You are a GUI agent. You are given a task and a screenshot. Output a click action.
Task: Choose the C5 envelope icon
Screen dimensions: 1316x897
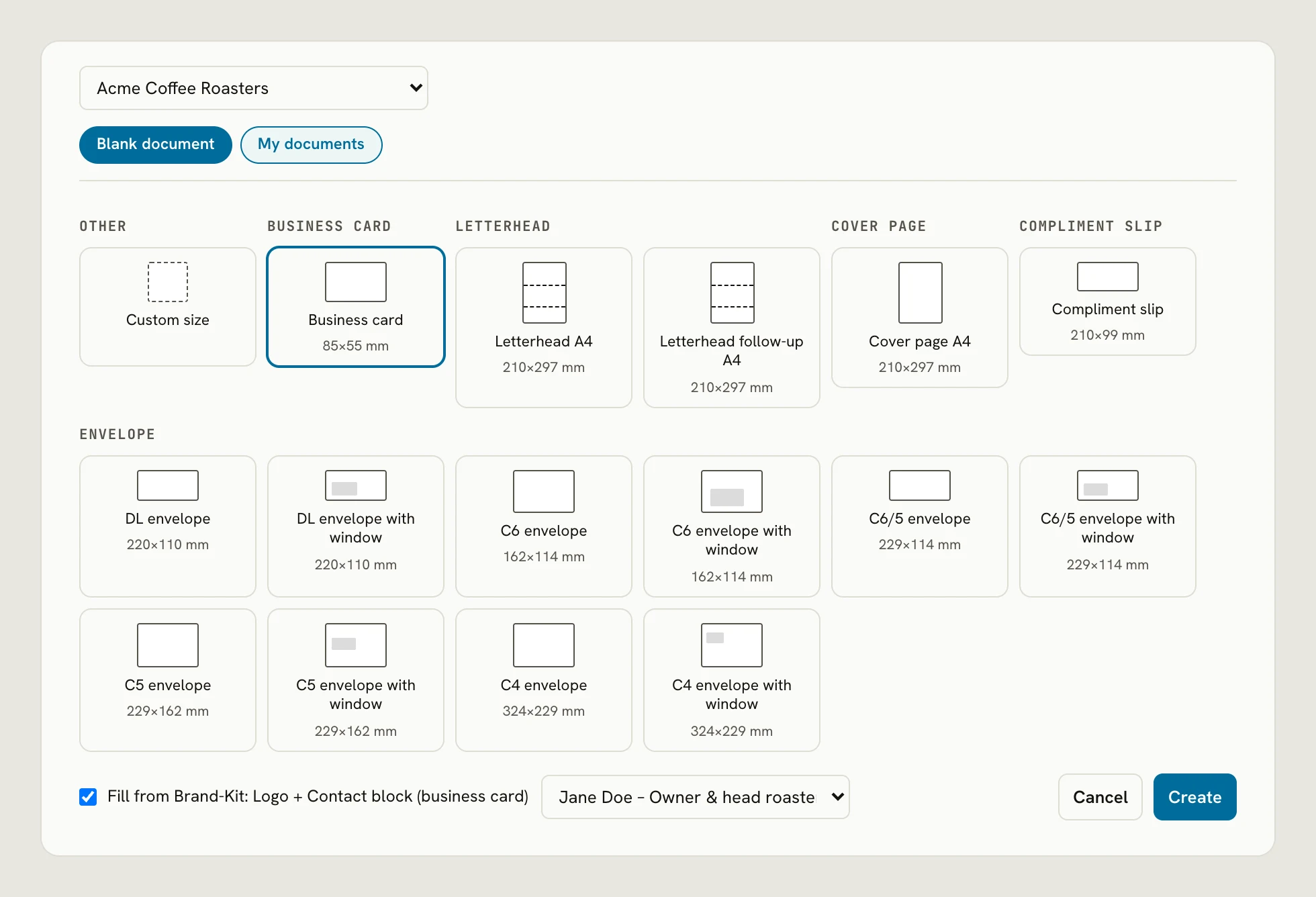click(x=168, y=645)
